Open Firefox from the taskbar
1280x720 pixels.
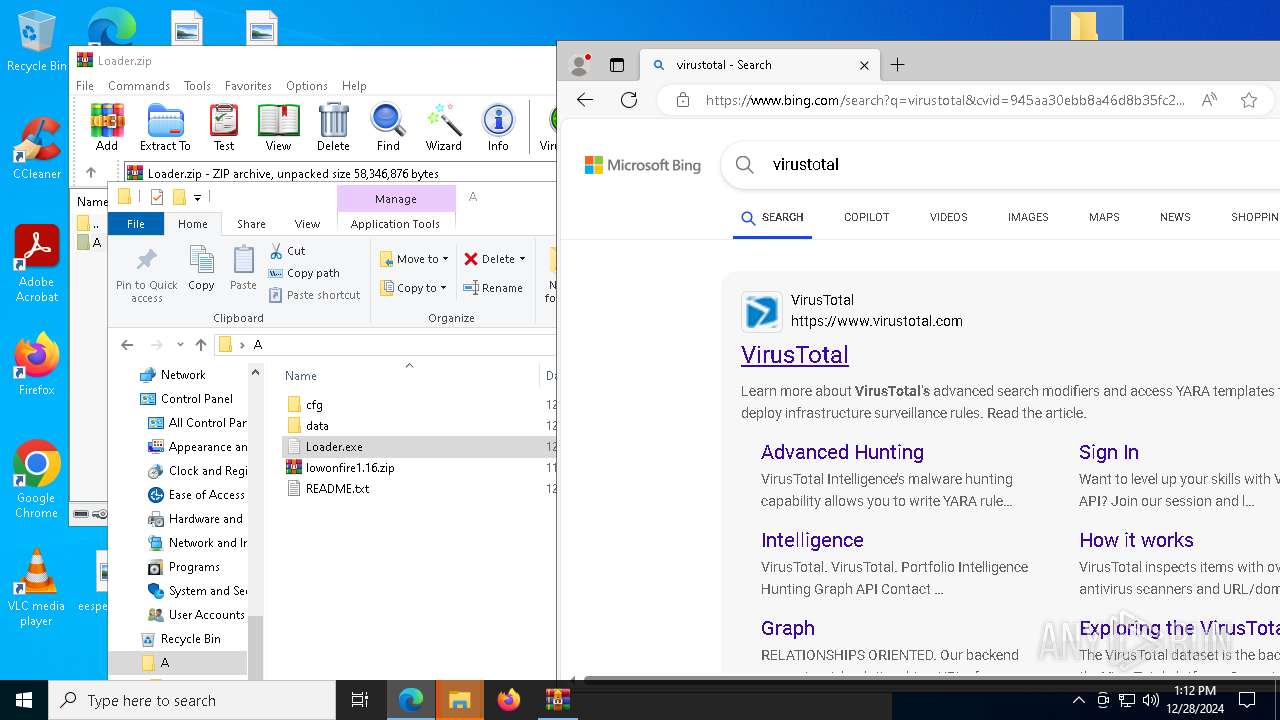(508, 700)
